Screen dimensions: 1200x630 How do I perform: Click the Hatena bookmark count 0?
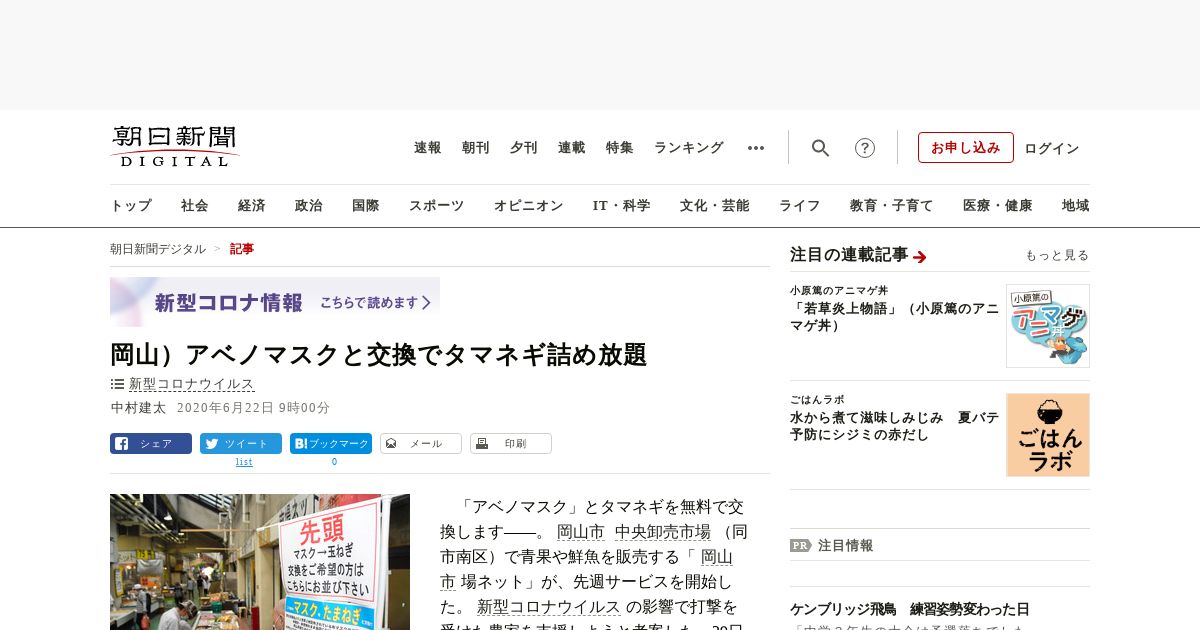click(334, 462)
